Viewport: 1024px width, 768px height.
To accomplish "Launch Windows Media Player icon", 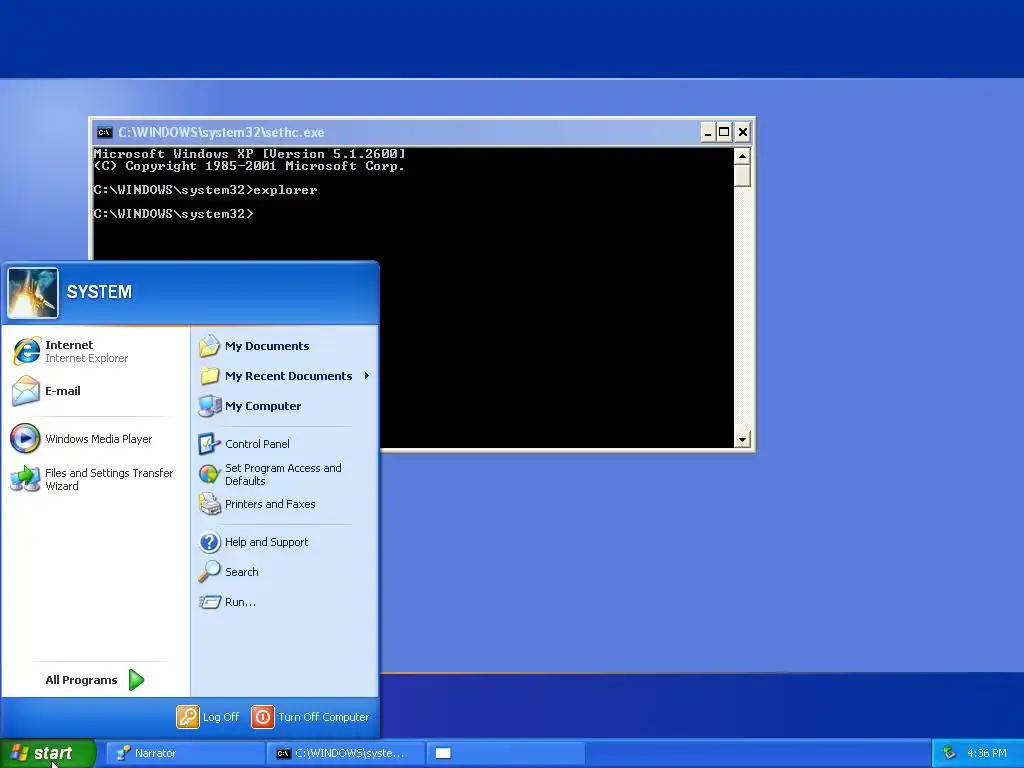I will (25, 438).
